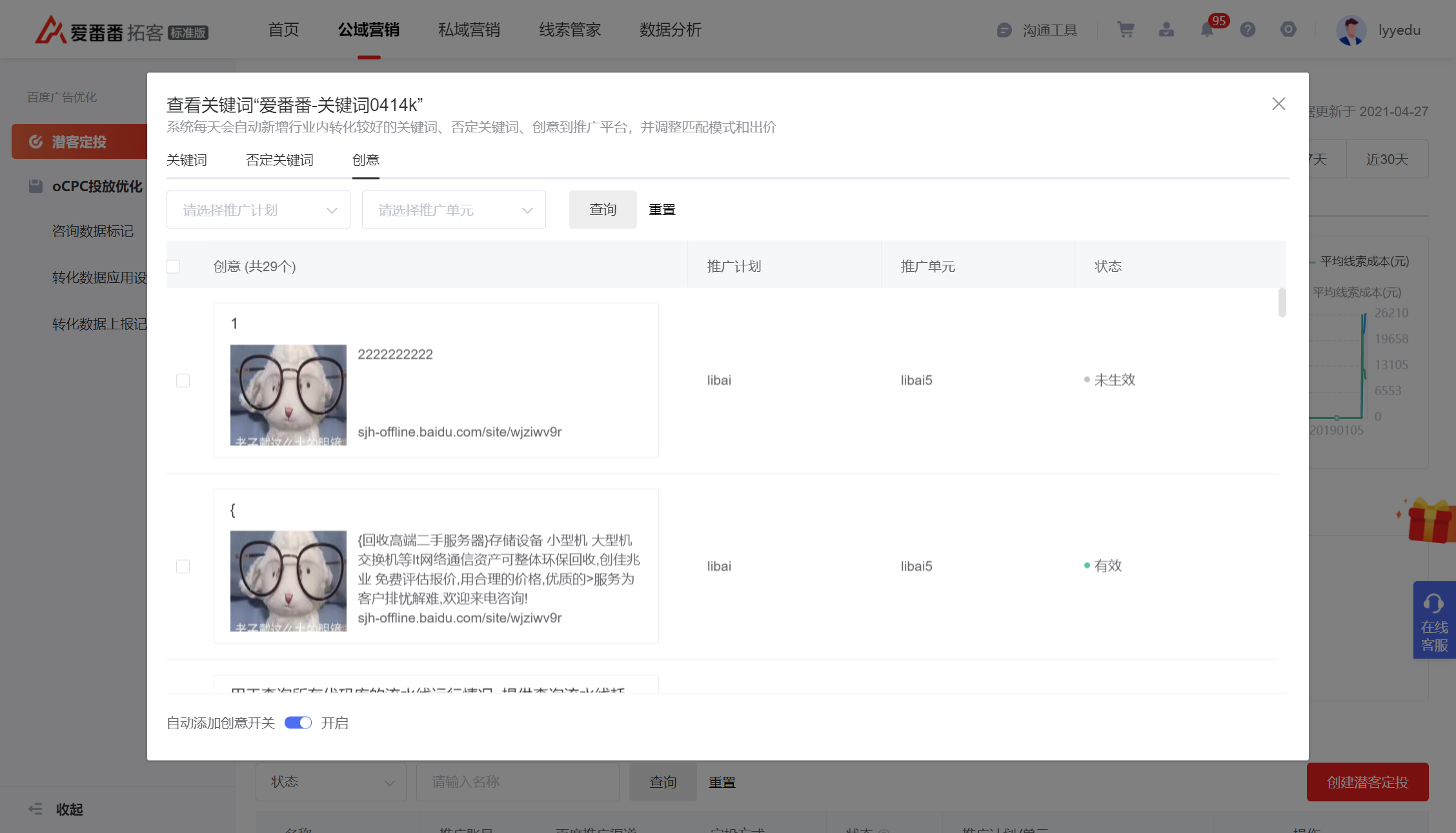Screen dimensions: 1456x833
Task: Click the 查询 button in the dialog
Action: click(x=603, y=210)
